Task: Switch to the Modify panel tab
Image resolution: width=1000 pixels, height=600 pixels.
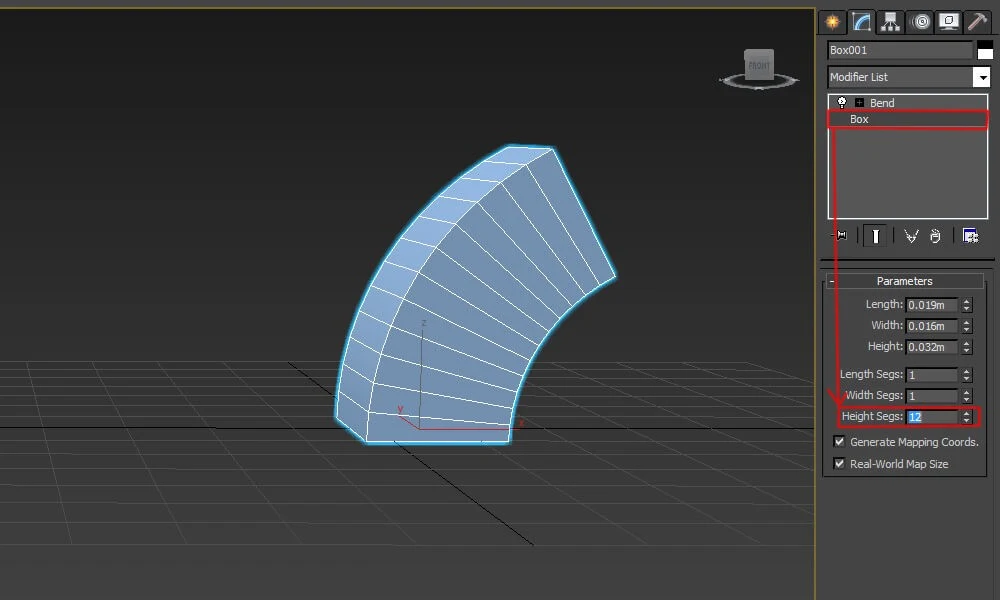Action: click(x=861, y=22)
